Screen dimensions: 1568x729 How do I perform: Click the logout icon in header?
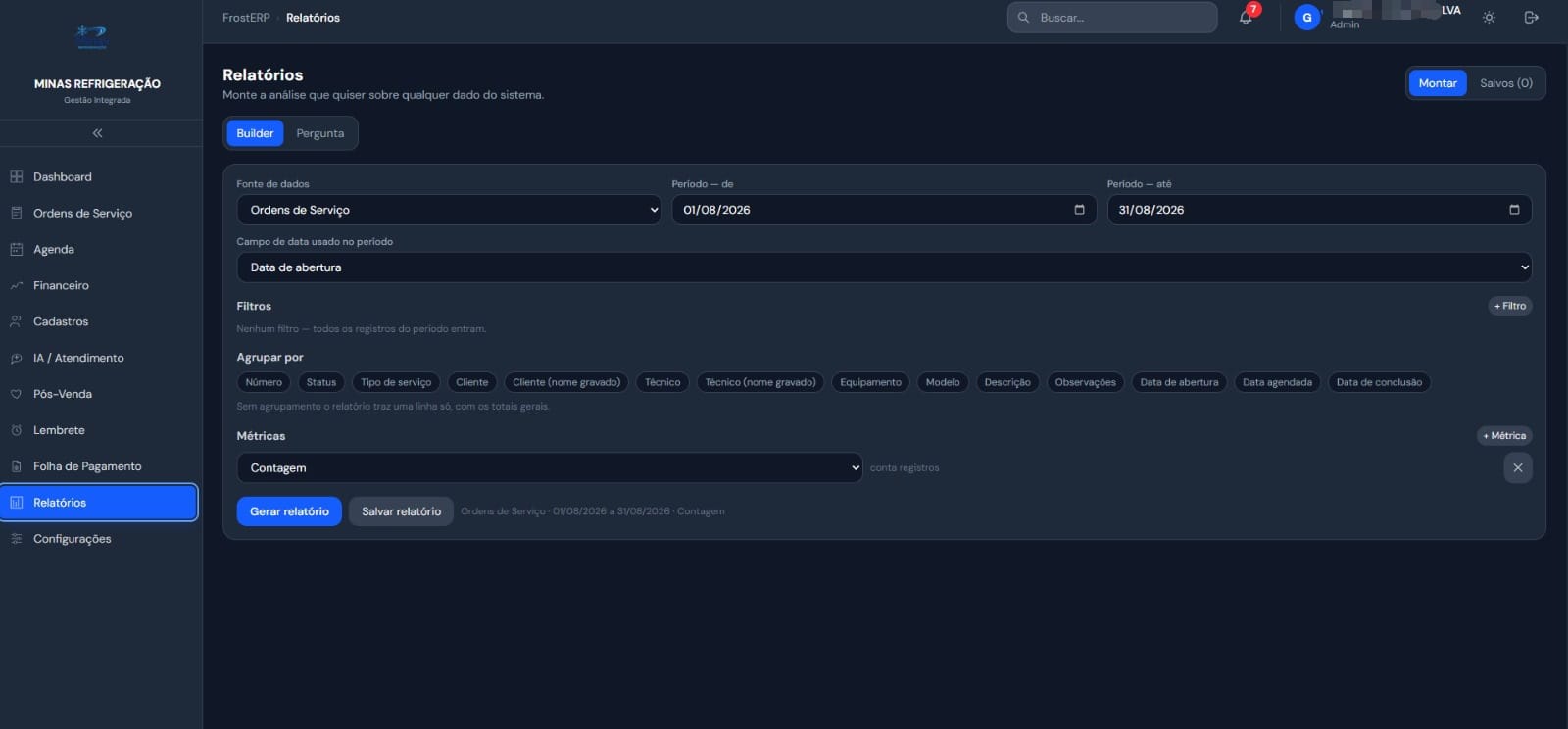pyautogui.click(x=1531, y=18)
